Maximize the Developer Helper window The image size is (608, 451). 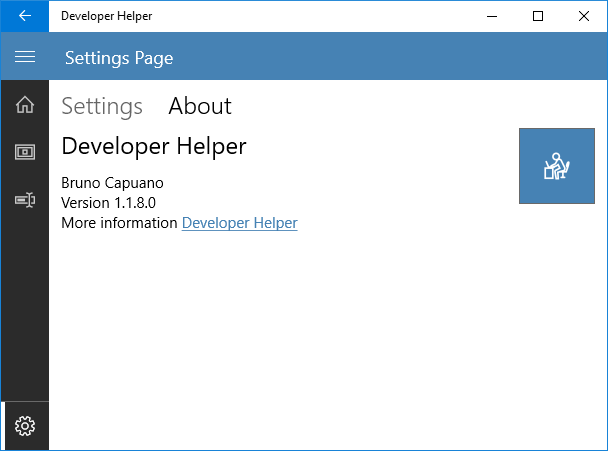click(538, 16)
